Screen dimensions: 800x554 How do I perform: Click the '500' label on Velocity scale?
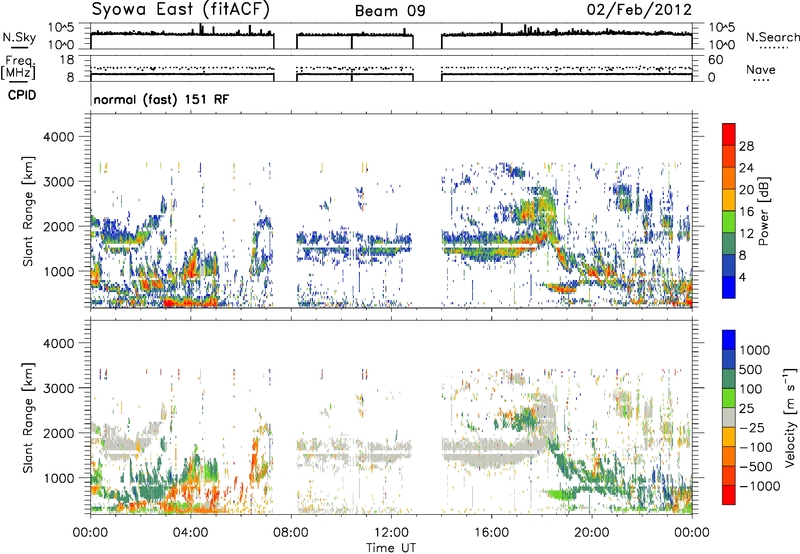point(751,369)
